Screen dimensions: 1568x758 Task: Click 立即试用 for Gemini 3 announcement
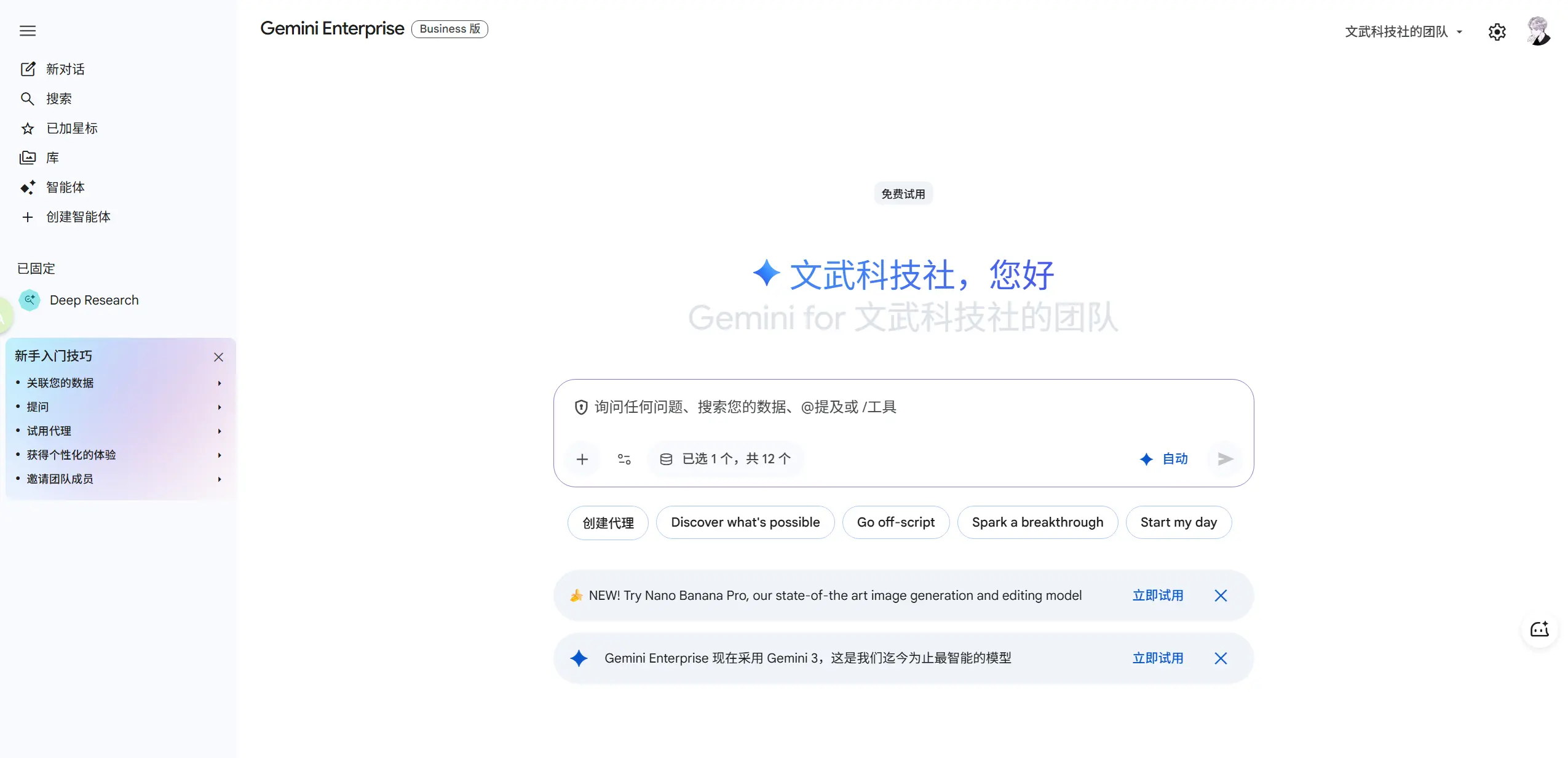(x=1157, y=658)
